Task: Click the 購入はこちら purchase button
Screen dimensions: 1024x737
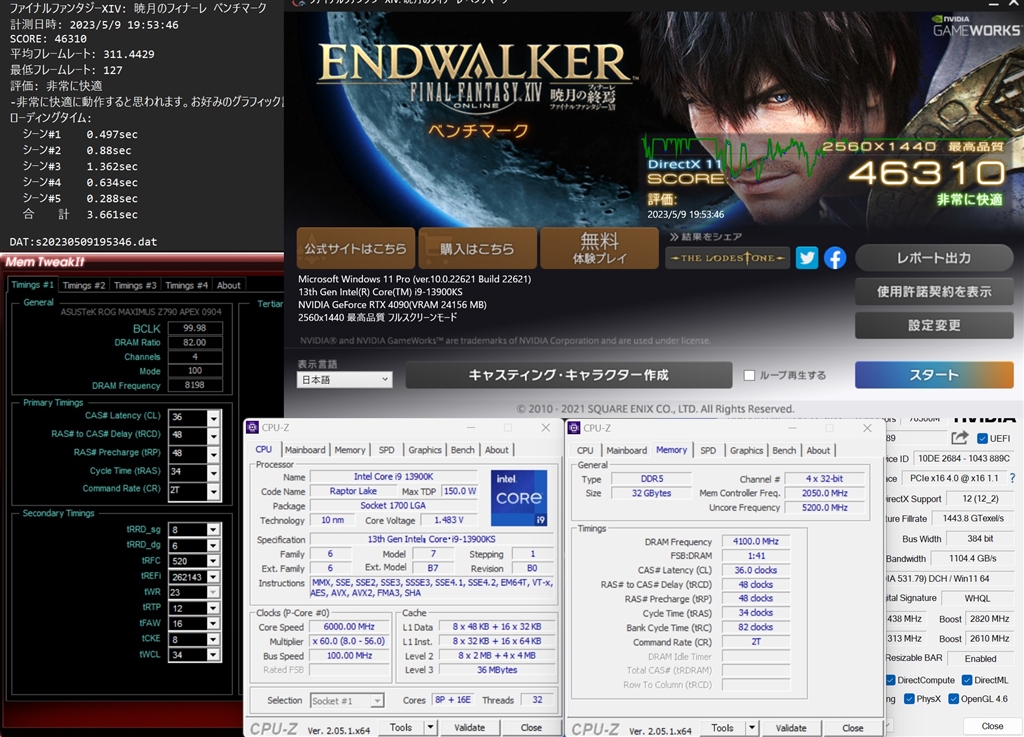Action: click(x=477, y=249)
